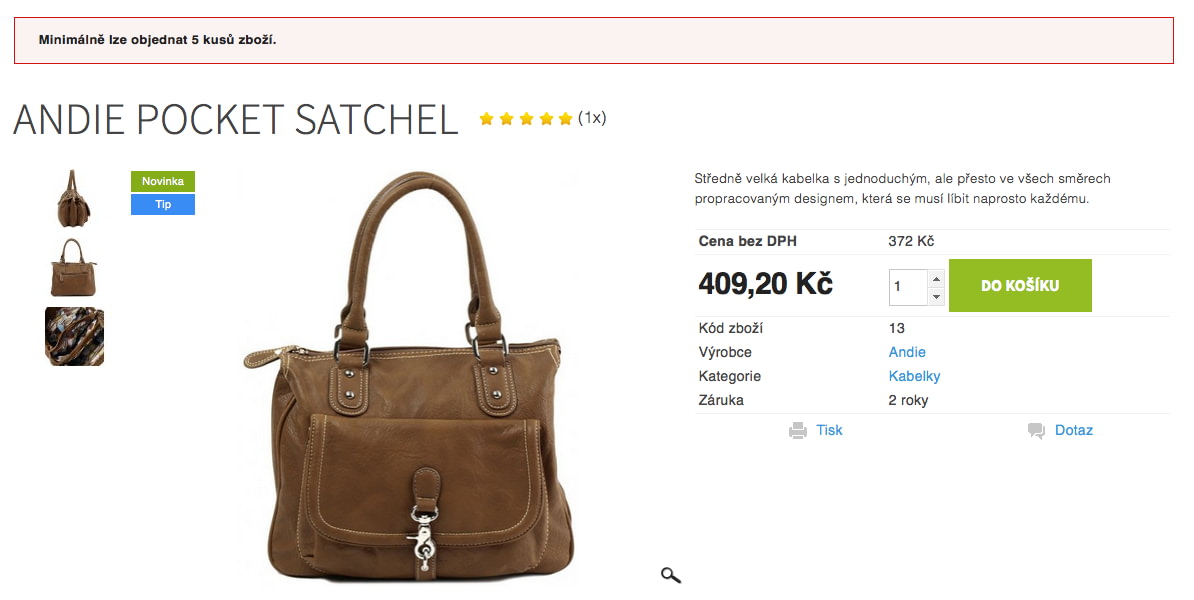Click the speech bubble Dotaz icon
Image resolution: width=1194 pixels, height=600 pixels.
(1036, 430)
